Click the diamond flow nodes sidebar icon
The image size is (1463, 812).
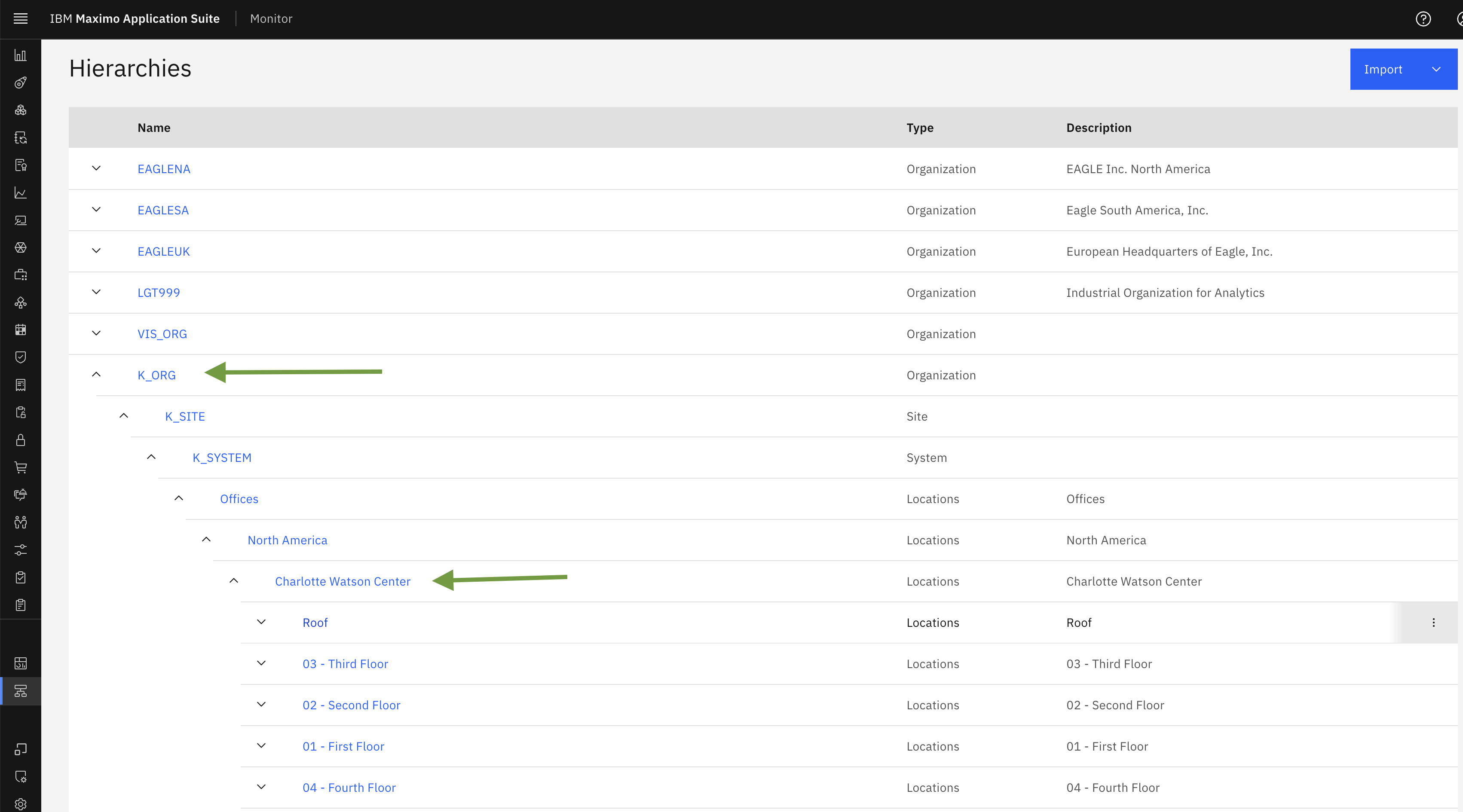coord(21,302)
